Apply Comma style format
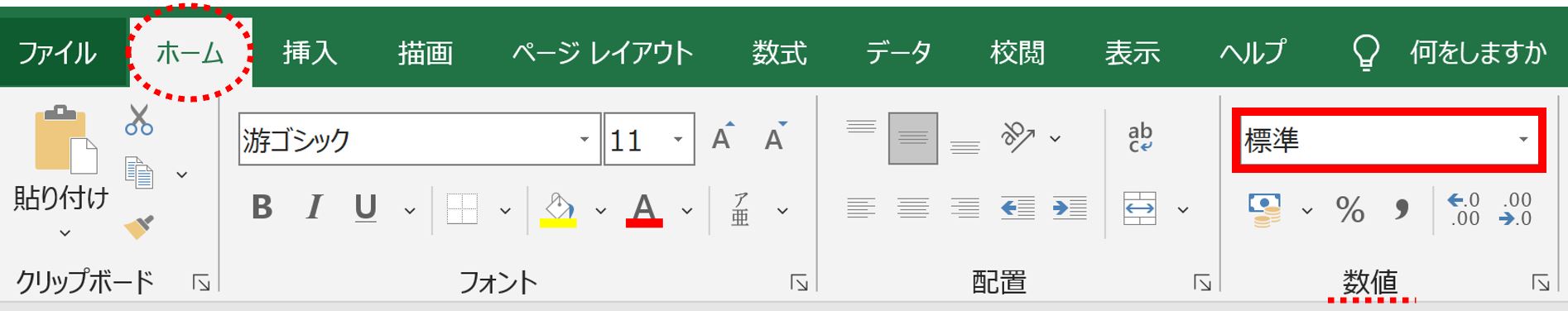The image size is (1568, 311). point(1402,209)
